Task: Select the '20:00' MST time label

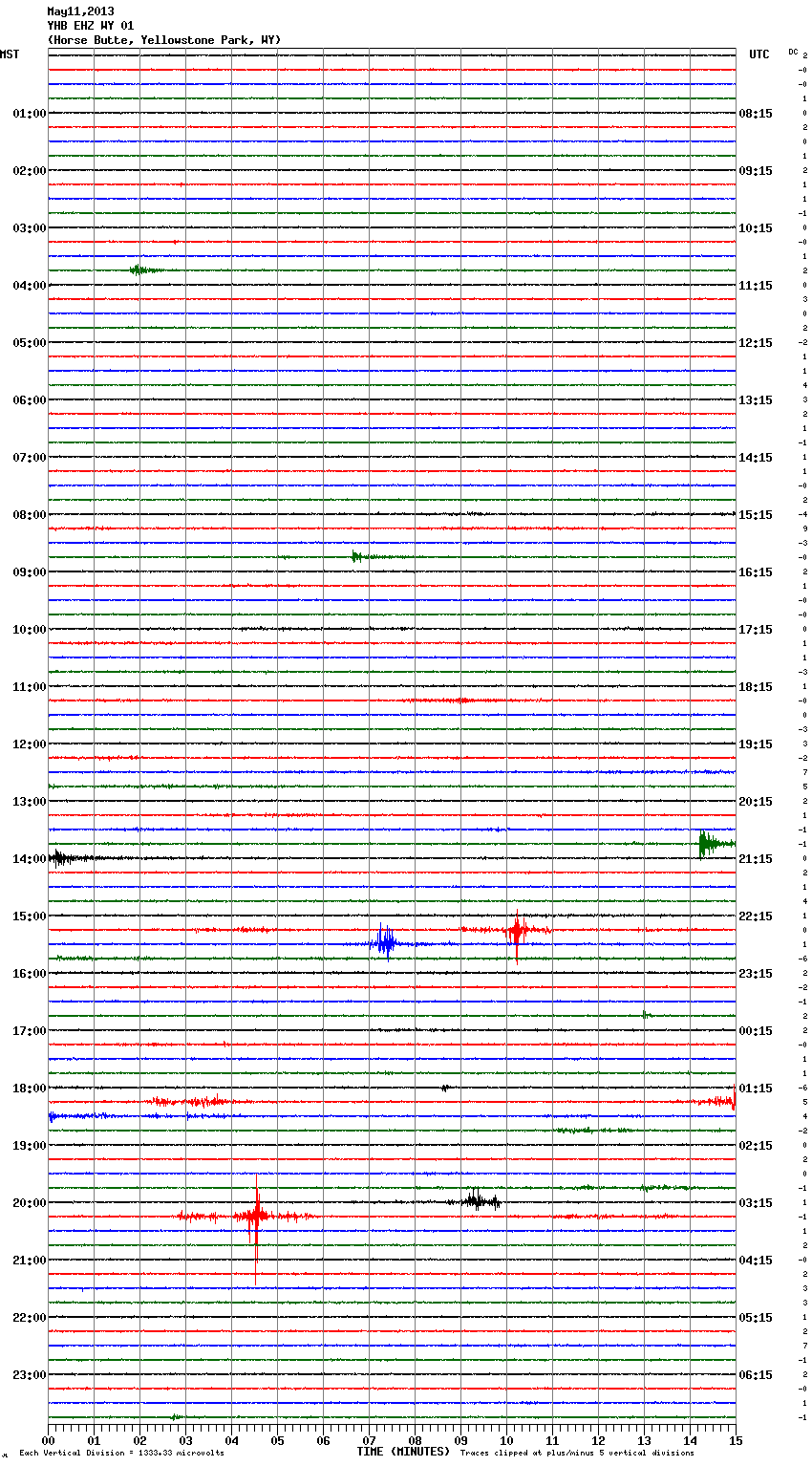Action: coord(29,1203)
